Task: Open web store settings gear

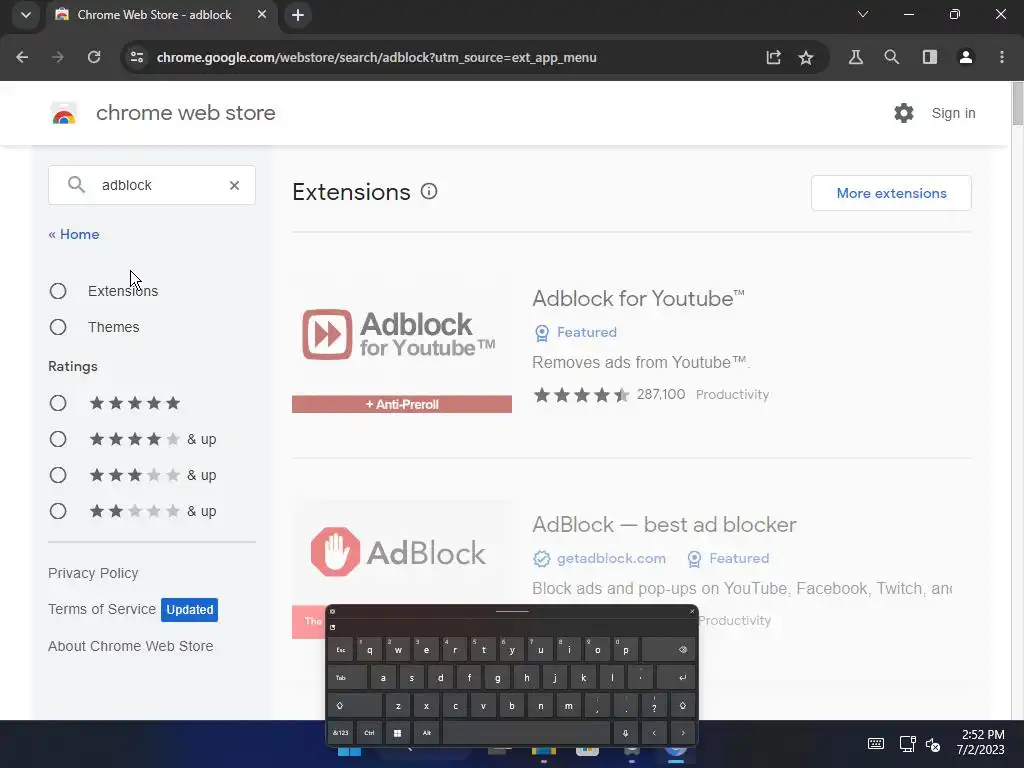Action: 904,113
